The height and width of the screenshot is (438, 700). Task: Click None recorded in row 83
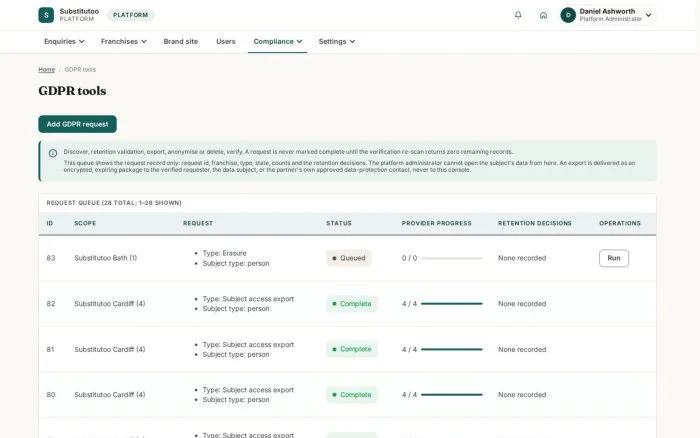click(522, 258)
